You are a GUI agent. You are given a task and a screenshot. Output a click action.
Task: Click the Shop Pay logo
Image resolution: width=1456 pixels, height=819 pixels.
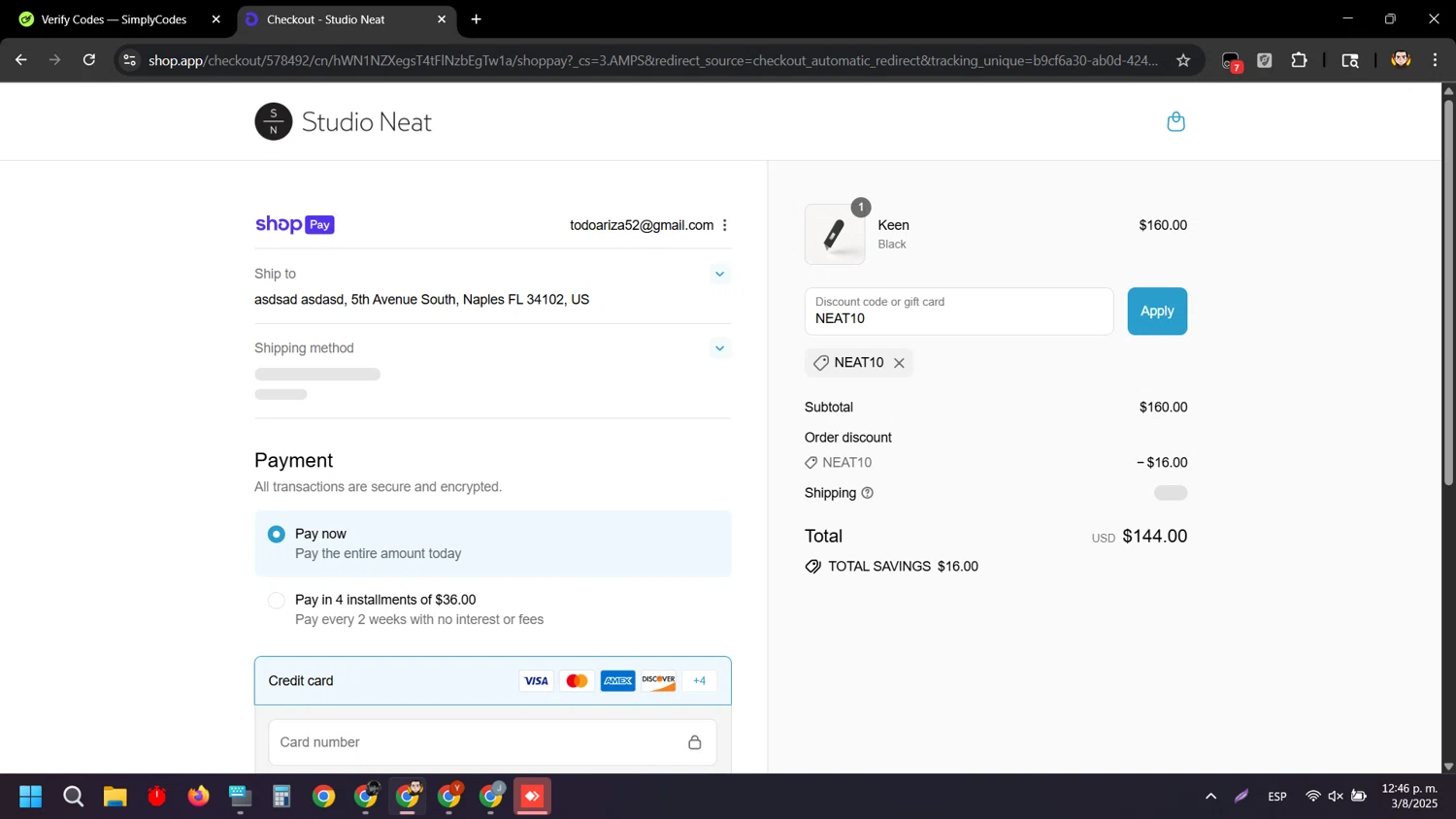point(295,224)
